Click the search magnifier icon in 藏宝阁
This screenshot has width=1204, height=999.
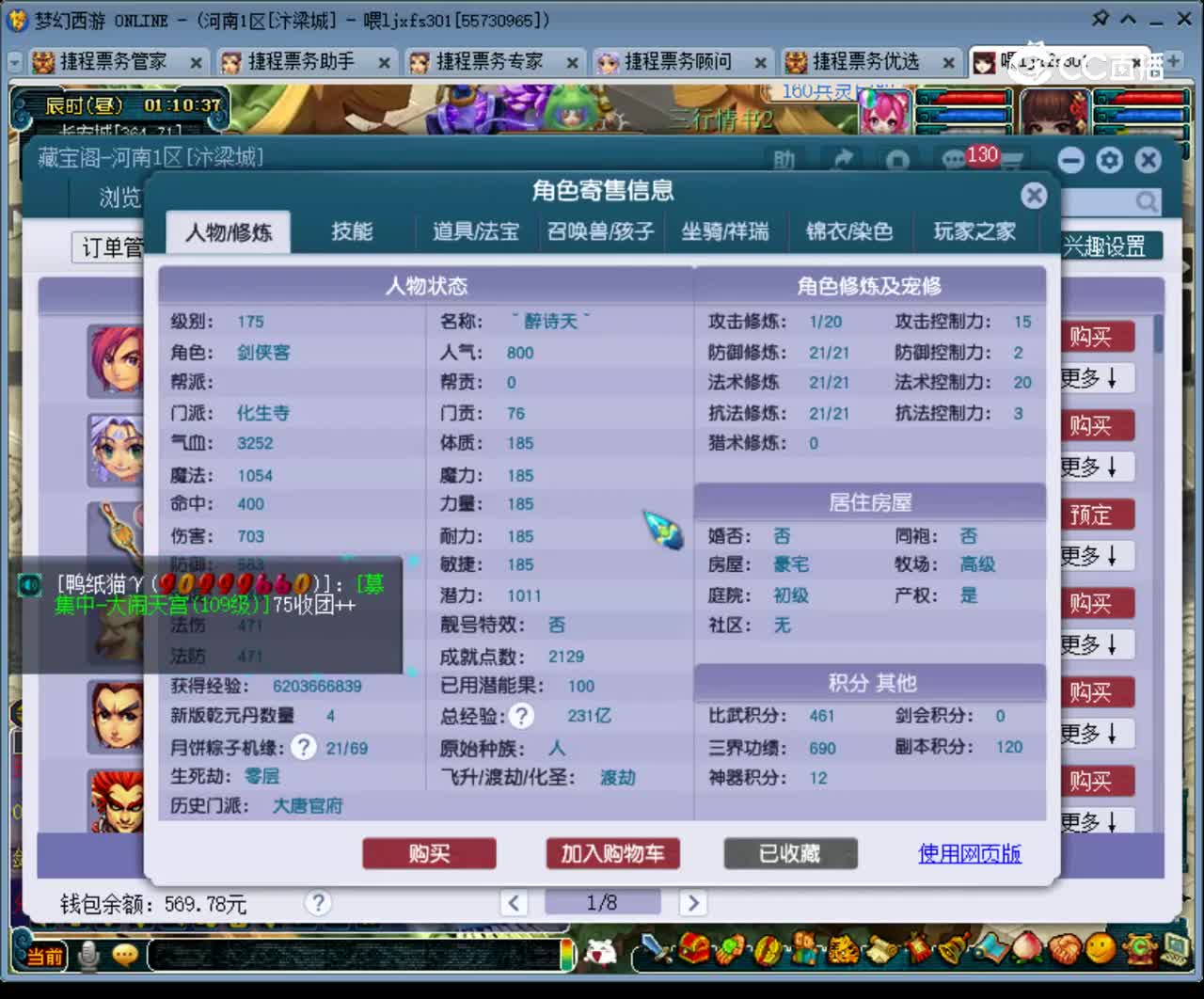click(x=1146, y=201)
